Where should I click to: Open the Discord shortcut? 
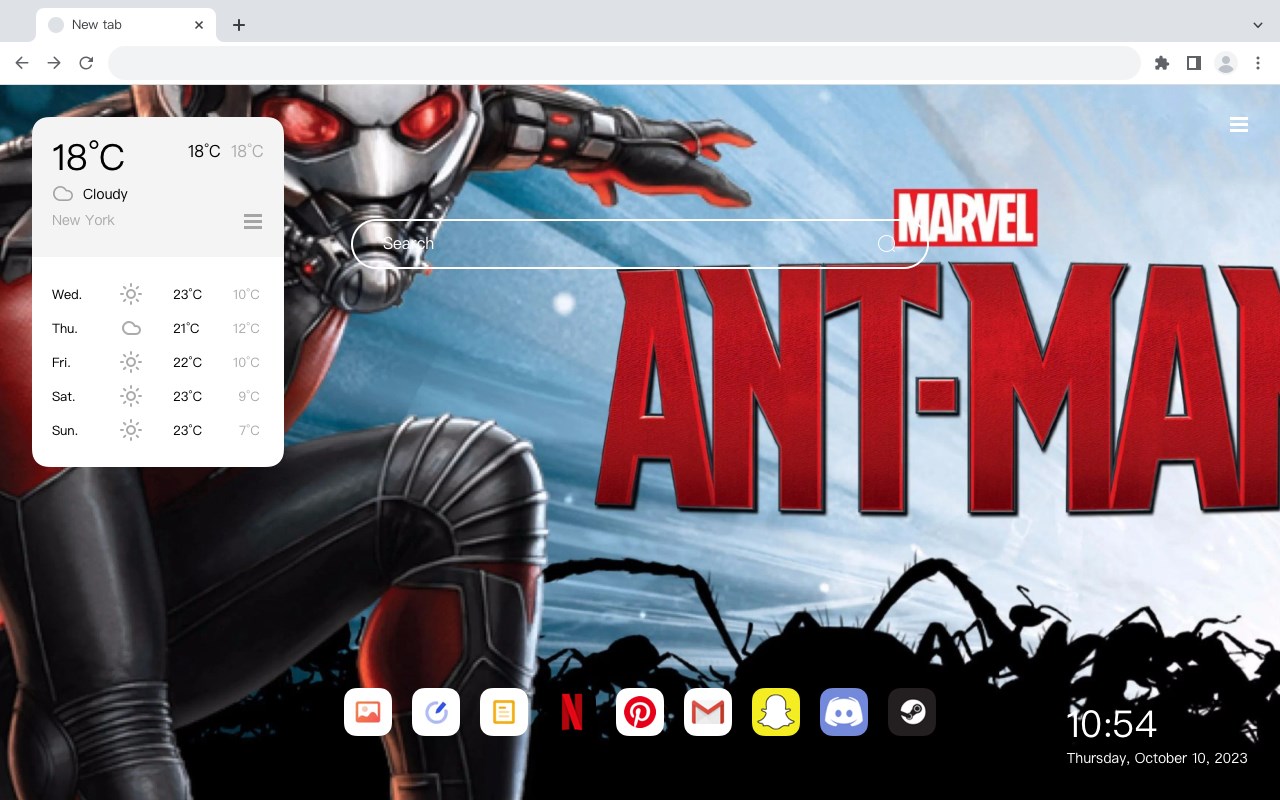pyautogui.click(x=844, y=712)
